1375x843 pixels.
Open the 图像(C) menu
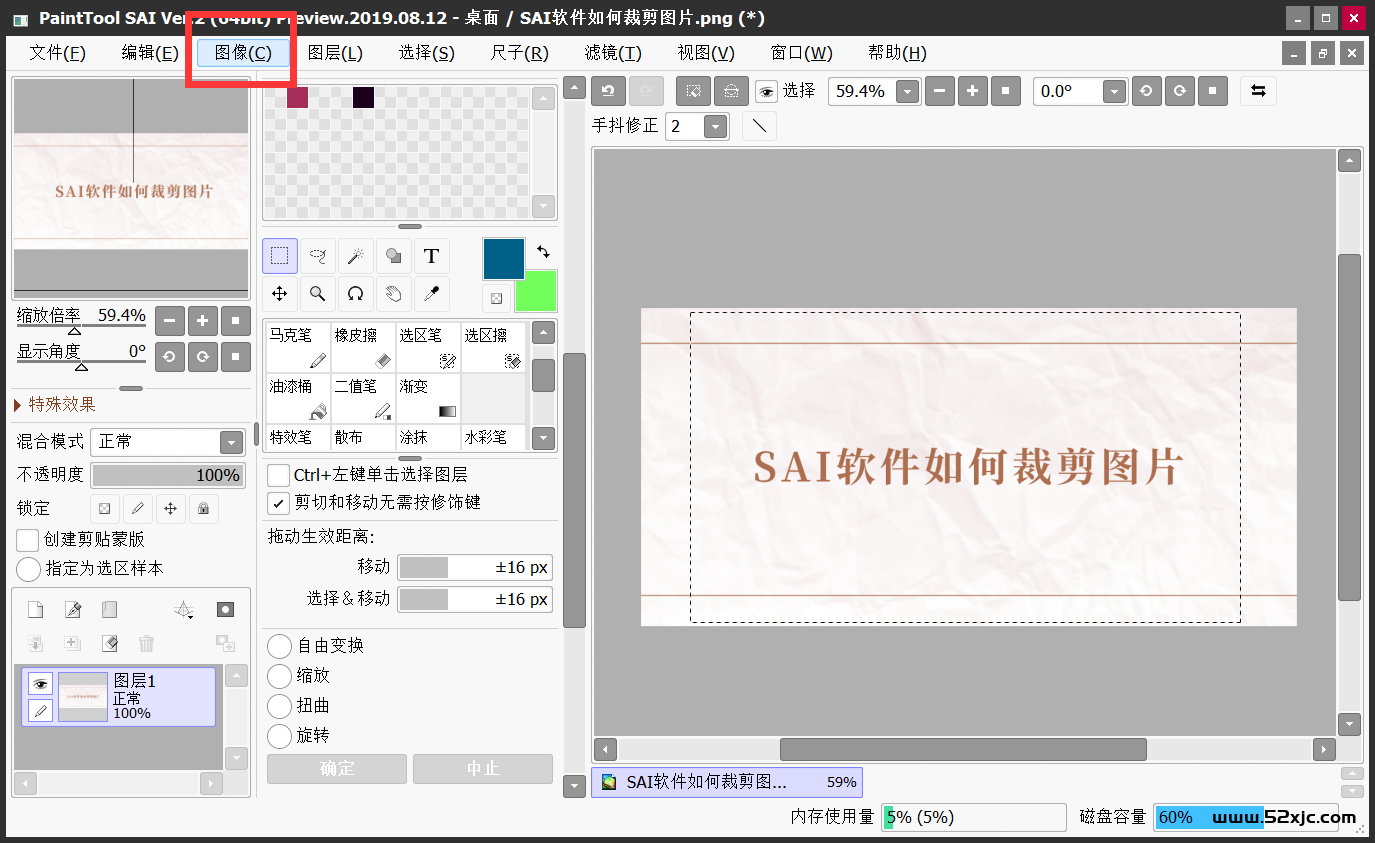243,53
